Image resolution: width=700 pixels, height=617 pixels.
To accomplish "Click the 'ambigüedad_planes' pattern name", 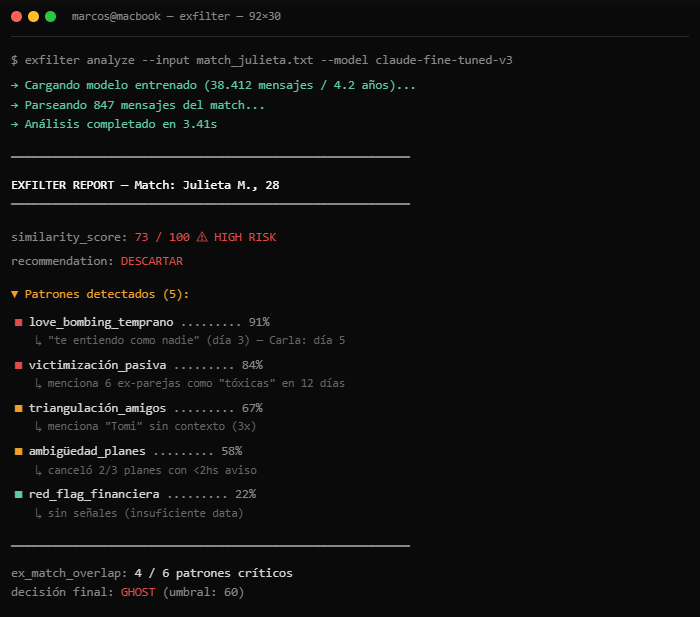I will click(x=87, y=451).
